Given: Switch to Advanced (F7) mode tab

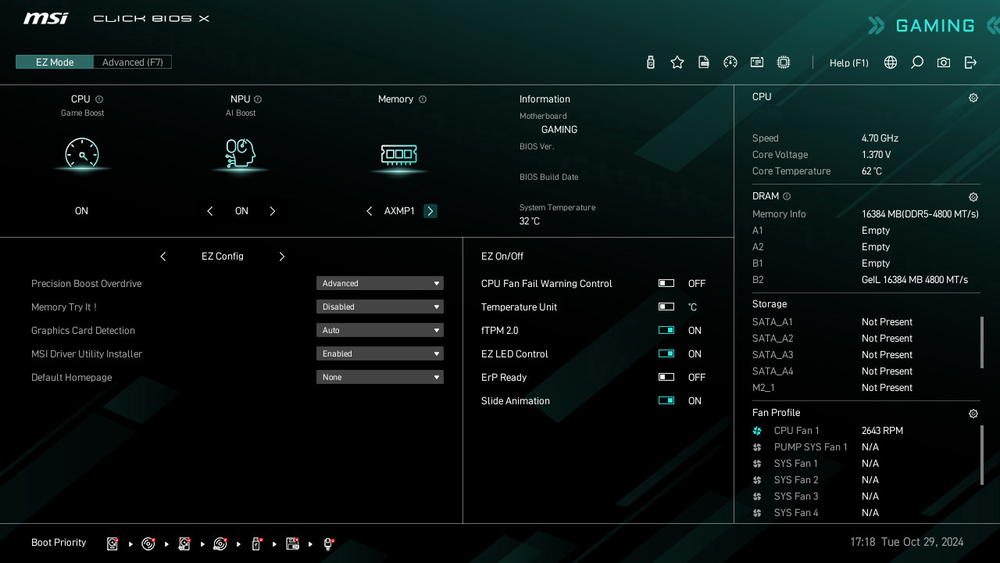Looking at the screenshot, I should (132, 62).
